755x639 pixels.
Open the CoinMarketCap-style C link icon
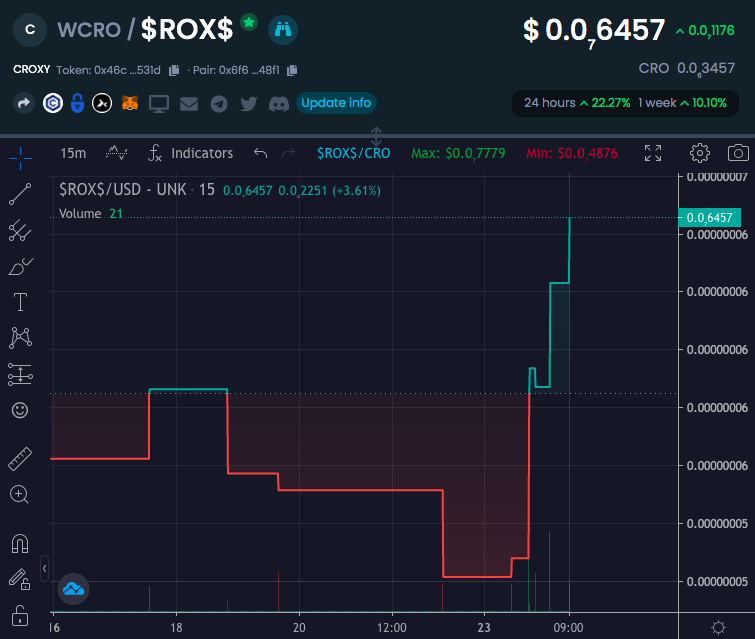point(53,103)
